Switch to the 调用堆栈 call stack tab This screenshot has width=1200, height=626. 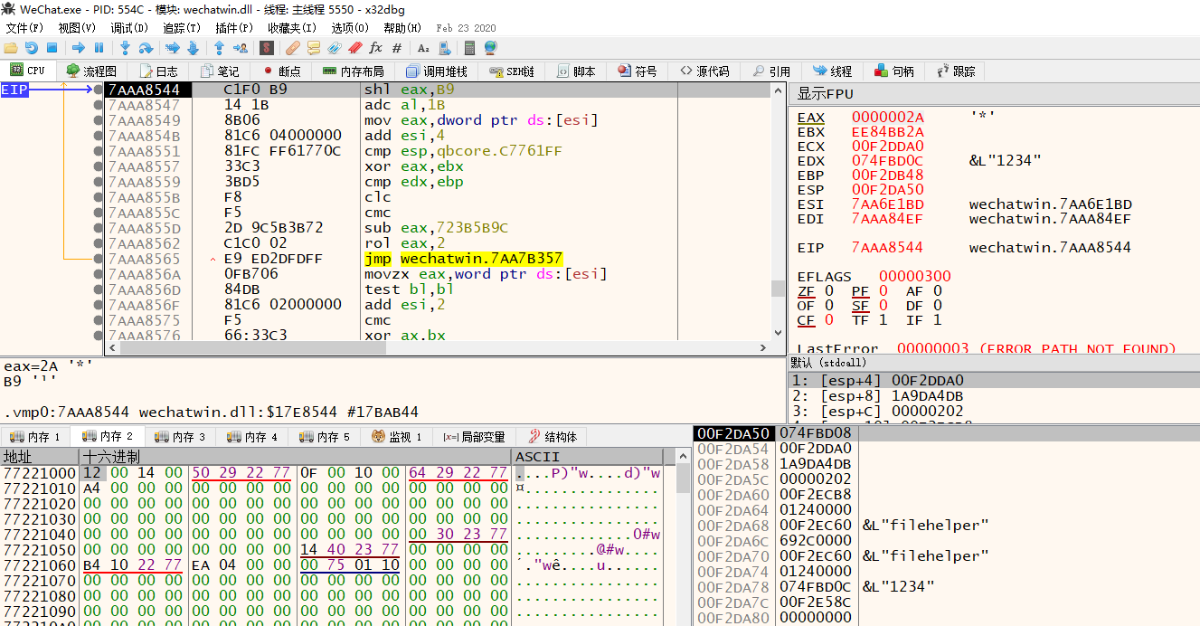pyautogui.click(x=437, y=71)
